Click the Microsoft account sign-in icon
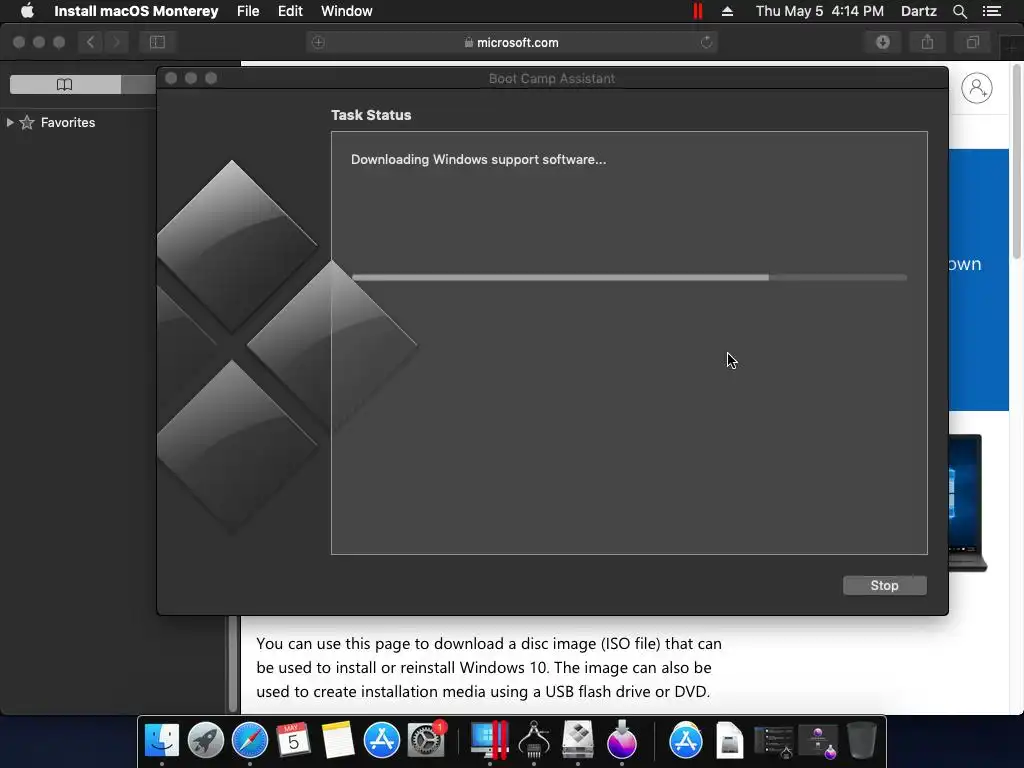Screen dimensions: 1024x768 pyautogui.click(x=976, y=88)
